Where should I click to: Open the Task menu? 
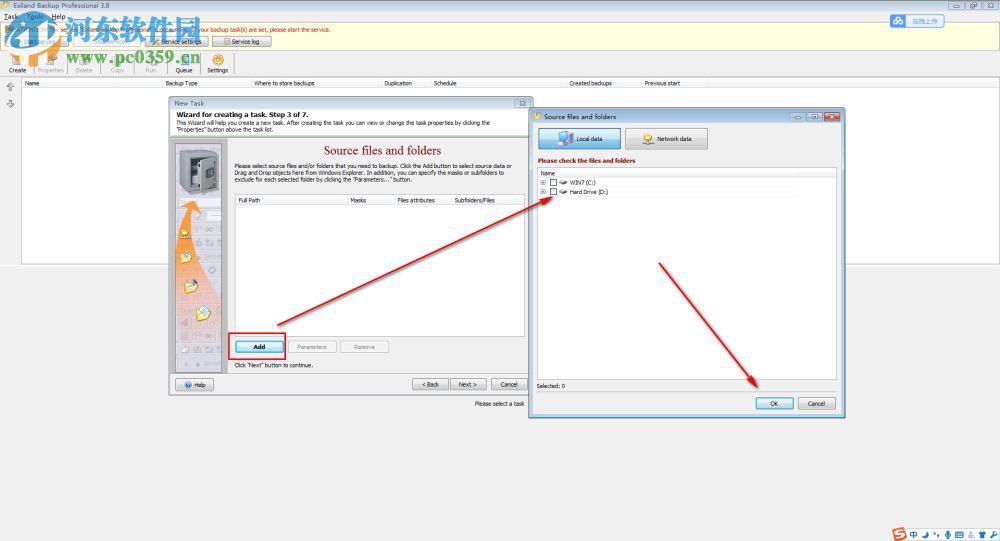tap(11, 16)
